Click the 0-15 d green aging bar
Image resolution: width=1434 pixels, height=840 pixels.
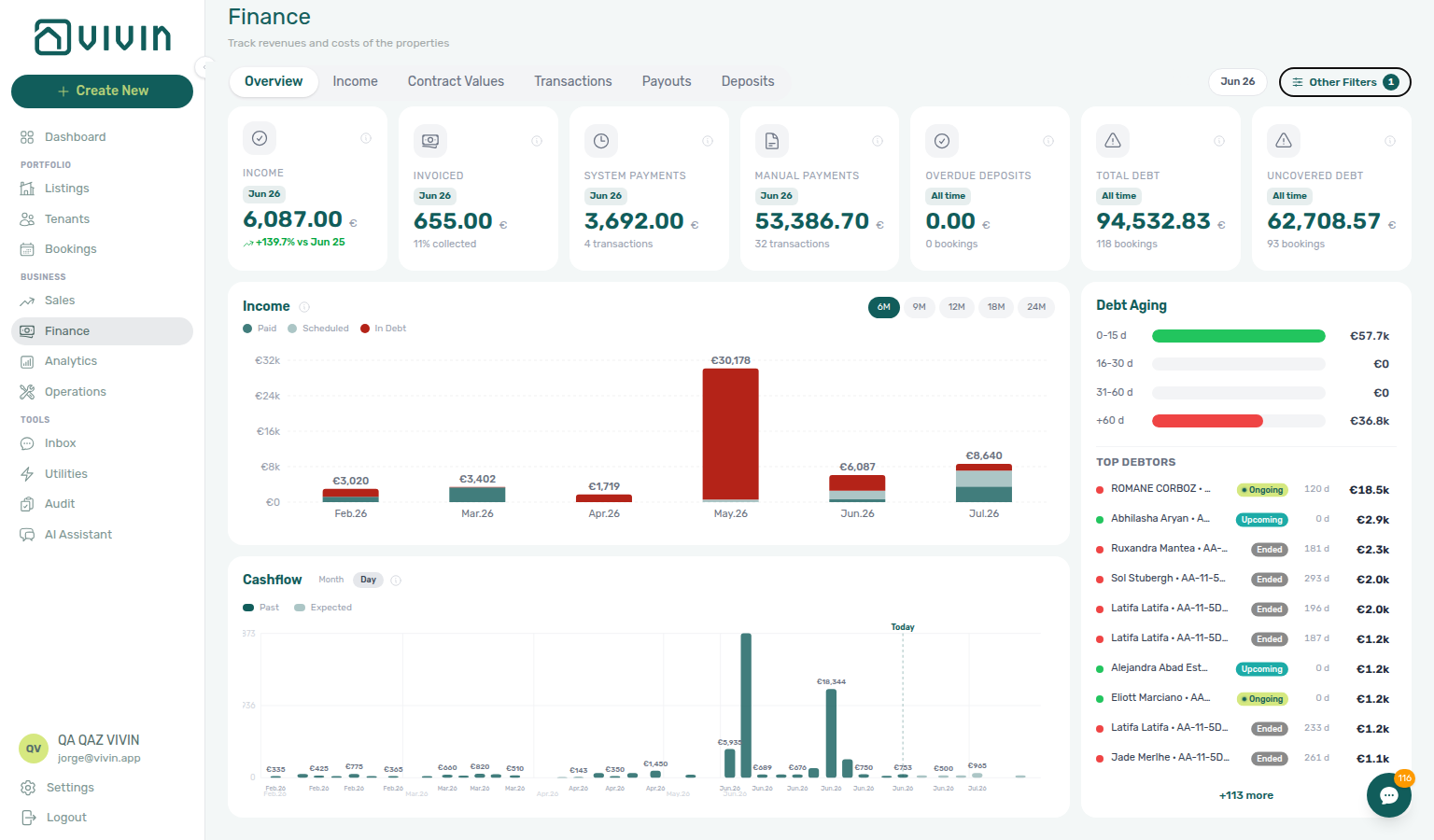point(1239,336)
